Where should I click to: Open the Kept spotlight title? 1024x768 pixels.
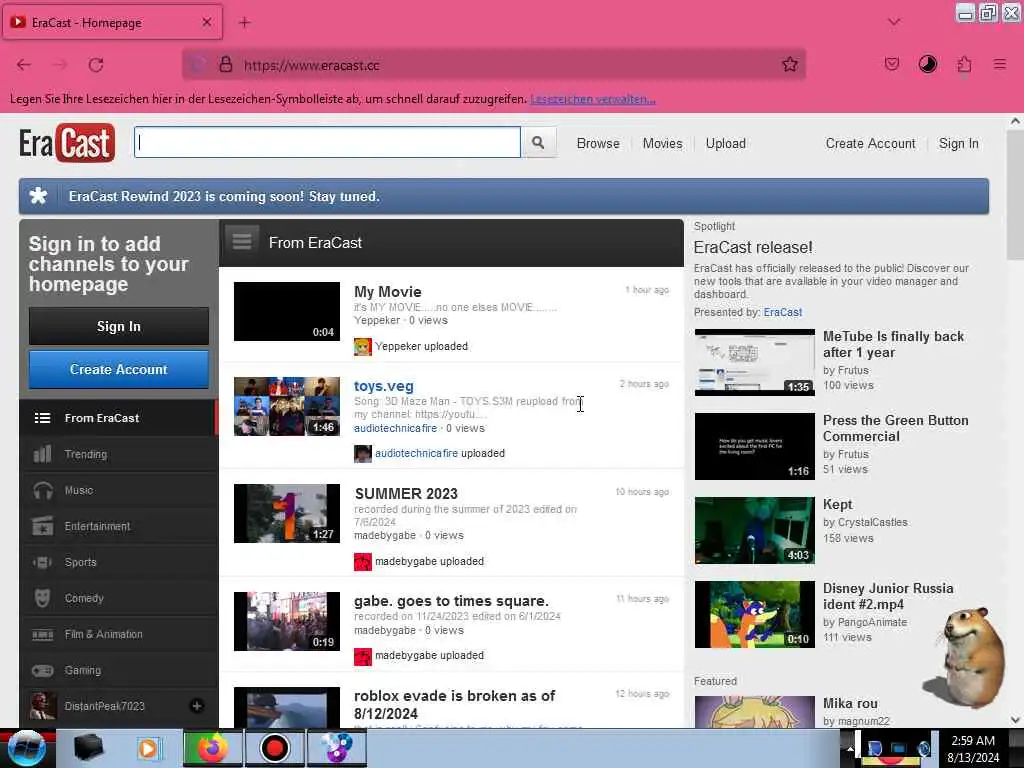pyautogui.click(x=837, y=504)
